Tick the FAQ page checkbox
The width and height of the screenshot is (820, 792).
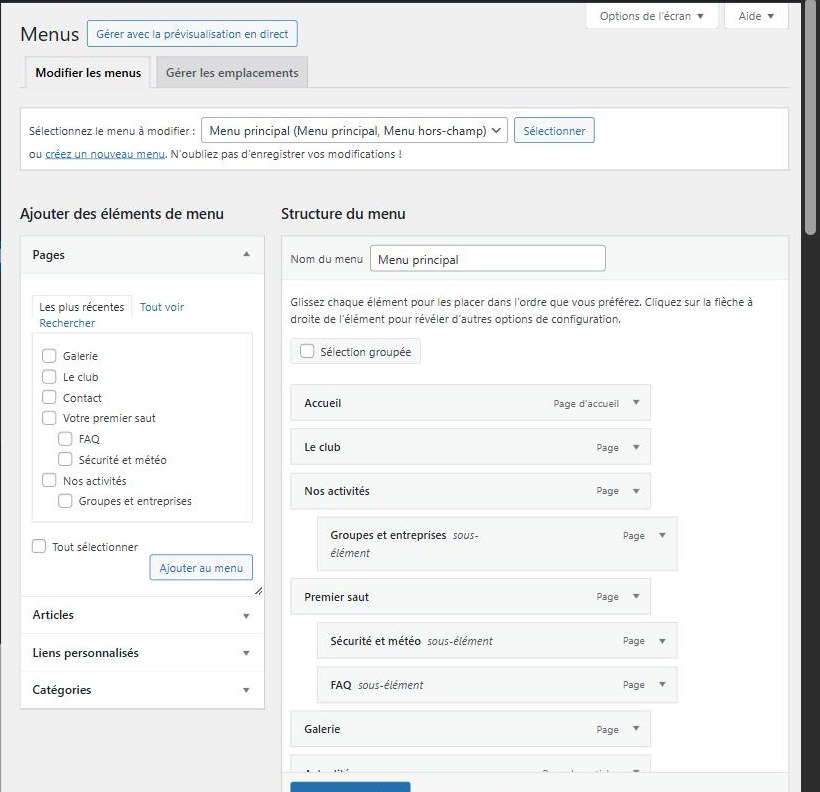[x=65, y=439]
